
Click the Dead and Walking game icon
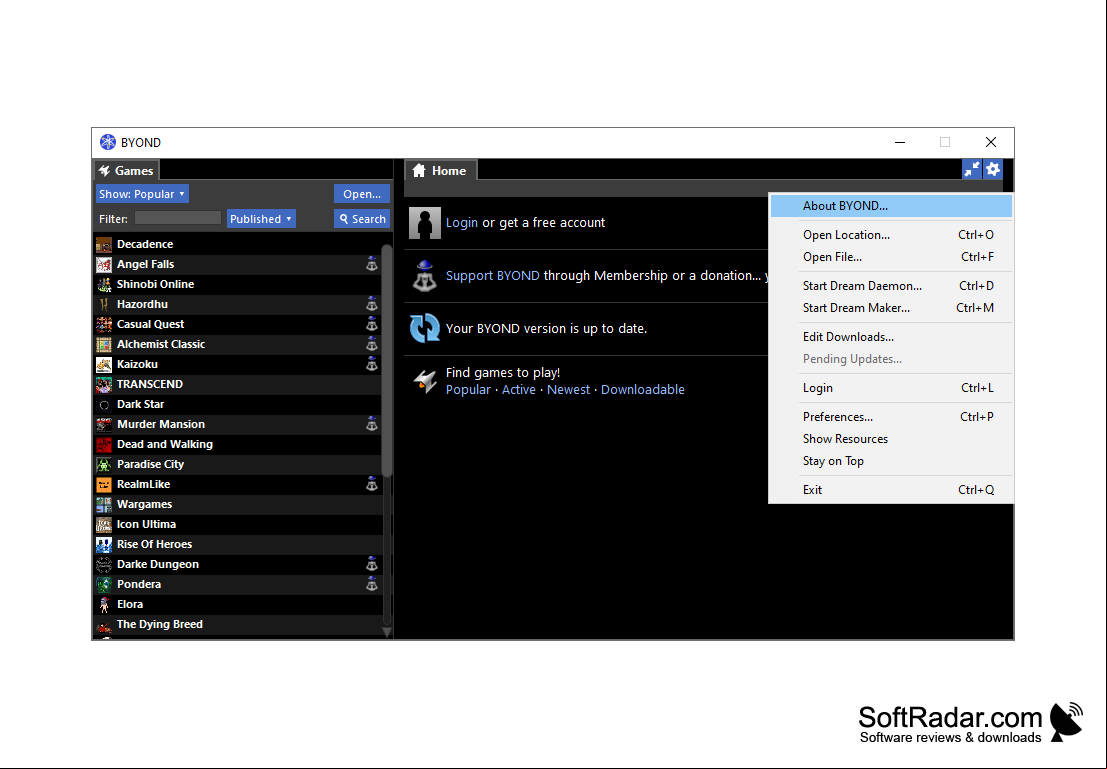pyautogui.click(x=104, y=445)
